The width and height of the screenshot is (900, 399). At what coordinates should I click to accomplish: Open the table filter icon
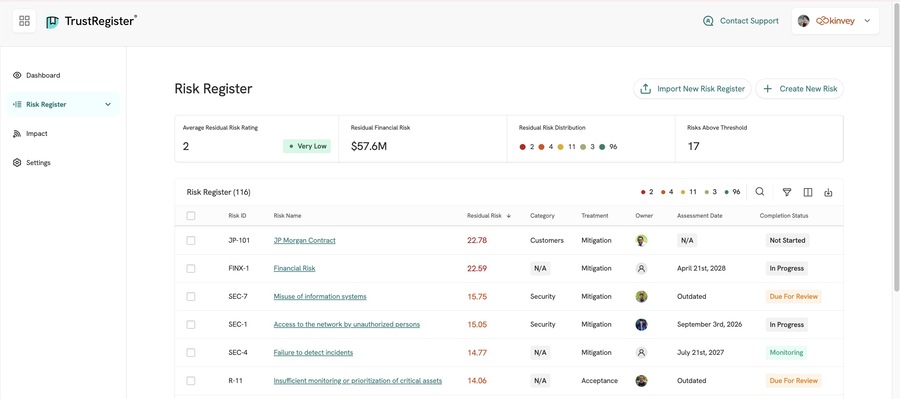point(787,192)
